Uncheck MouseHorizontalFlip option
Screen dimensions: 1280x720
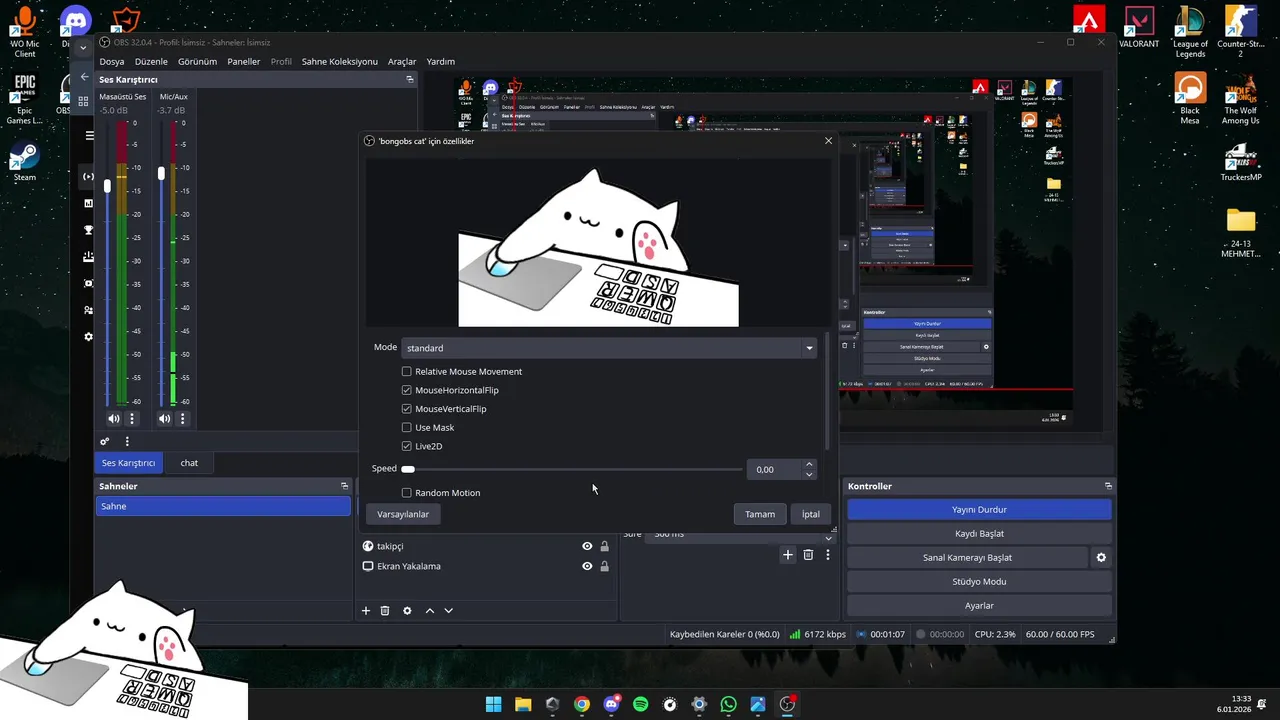point(407,390)
